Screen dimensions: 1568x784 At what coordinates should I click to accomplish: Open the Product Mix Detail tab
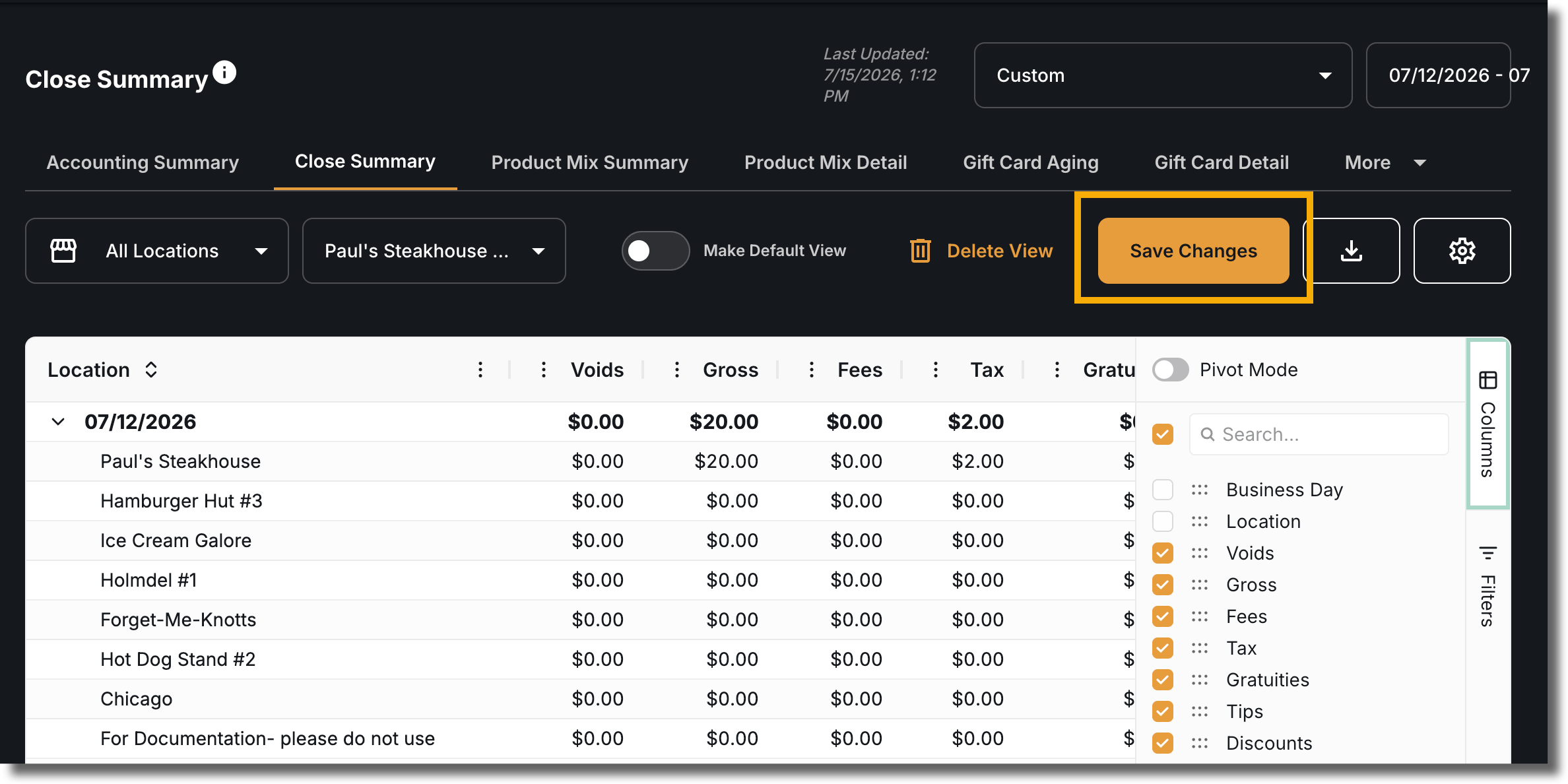[826, 162]
